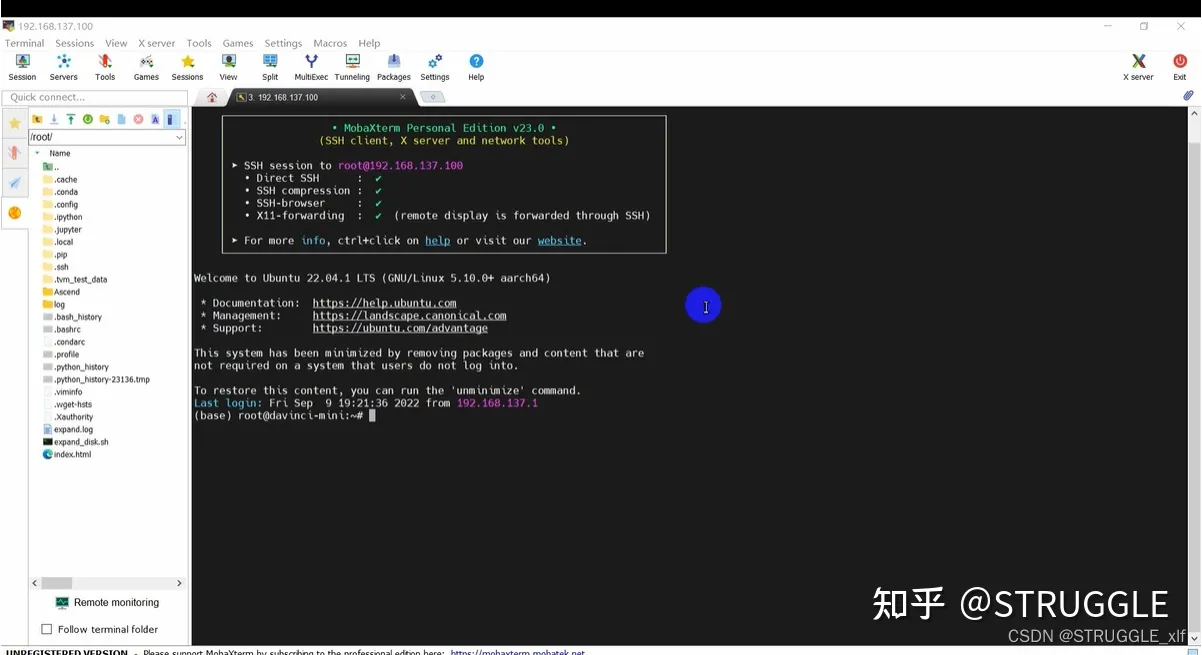Screen dimensions: 1202x655
Task: Click the 'A' icon in SFTP toolbar
Action: point(155,119)
